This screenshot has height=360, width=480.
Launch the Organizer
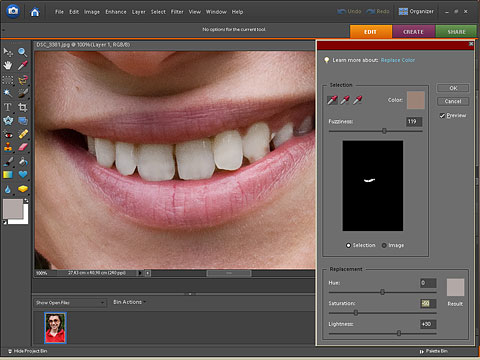(416, 12)
